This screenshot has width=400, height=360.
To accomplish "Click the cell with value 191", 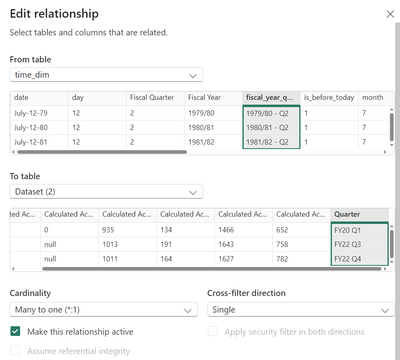I will 185,244.
